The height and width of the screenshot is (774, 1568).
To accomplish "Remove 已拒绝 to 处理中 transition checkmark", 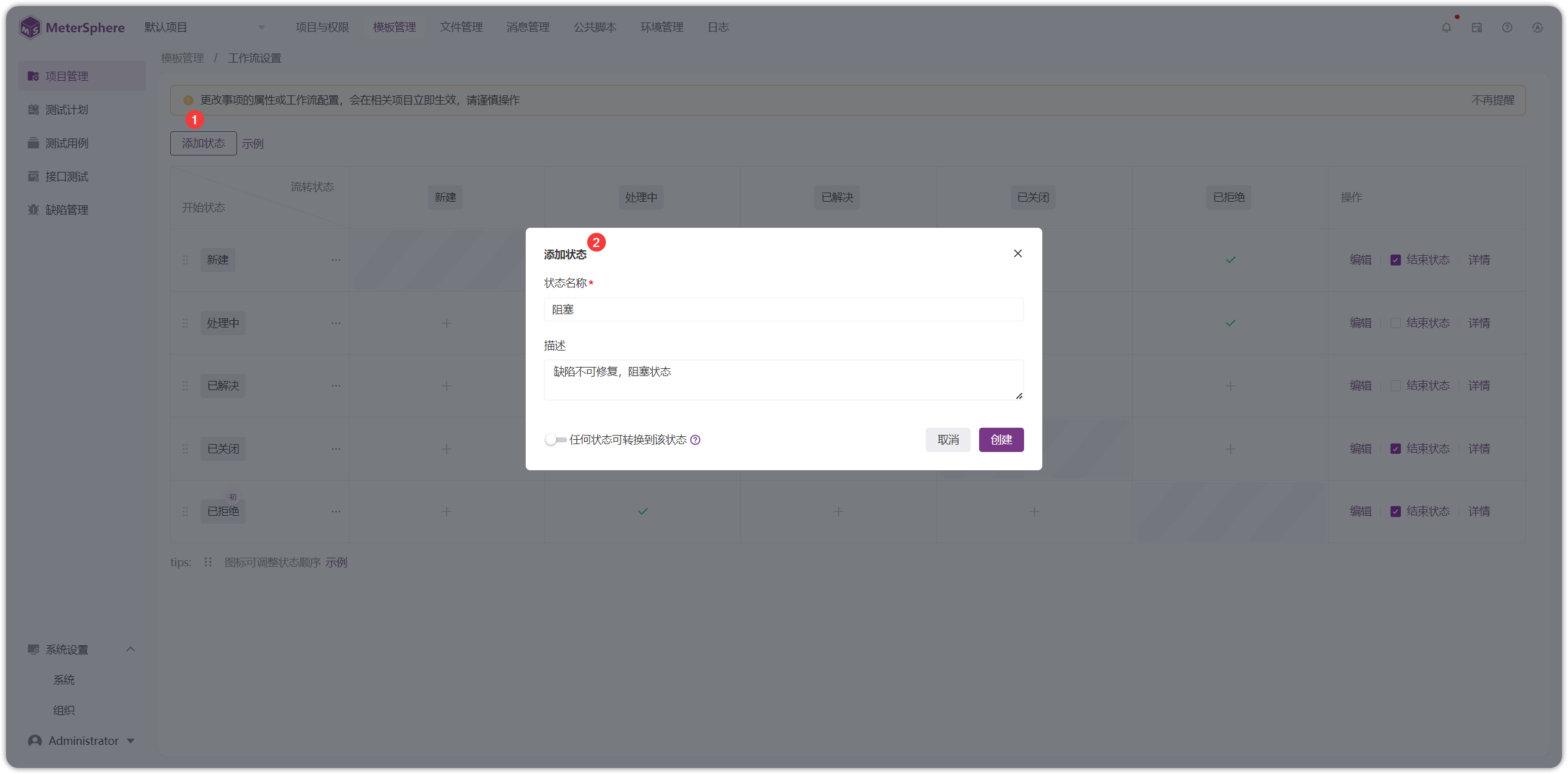I will (x=643, y=512).
